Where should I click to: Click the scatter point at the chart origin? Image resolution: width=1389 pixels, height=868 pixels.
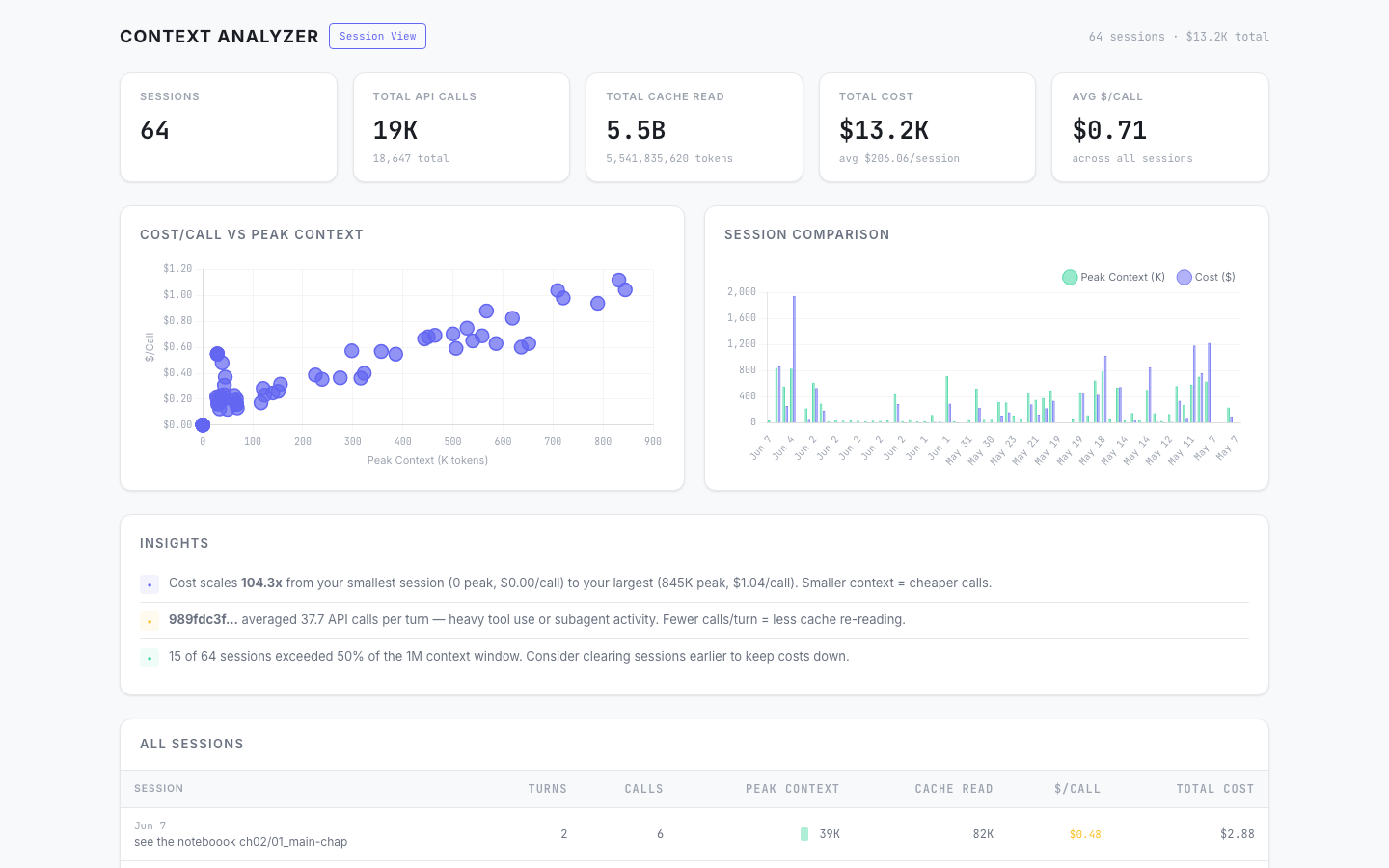pyautogui.click(x=203, y=424)
